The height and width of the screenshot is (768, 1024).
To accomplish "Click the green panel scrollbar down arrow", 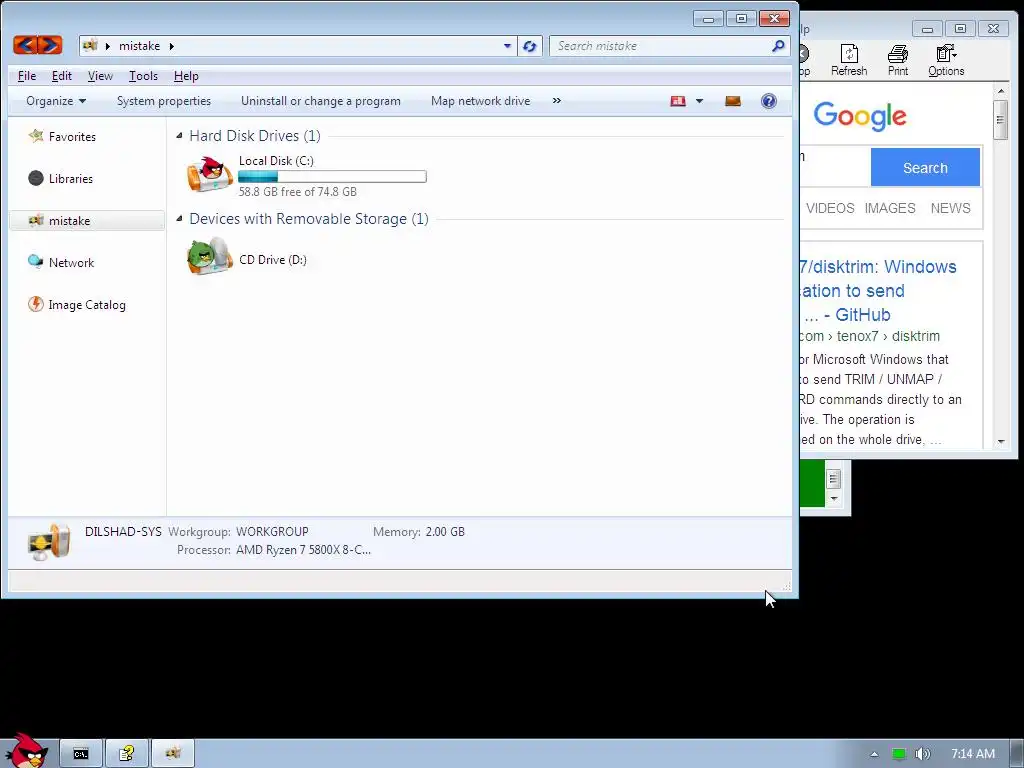I will 833,499.
